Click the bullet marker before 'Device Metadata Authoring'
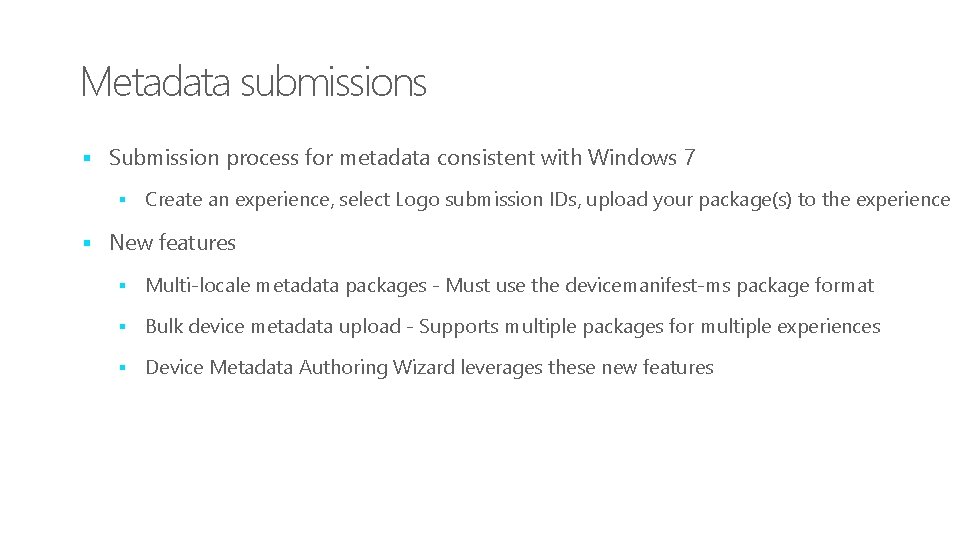Image resolution: width=960 pixels, height=540 pixels. click(122, 368)
